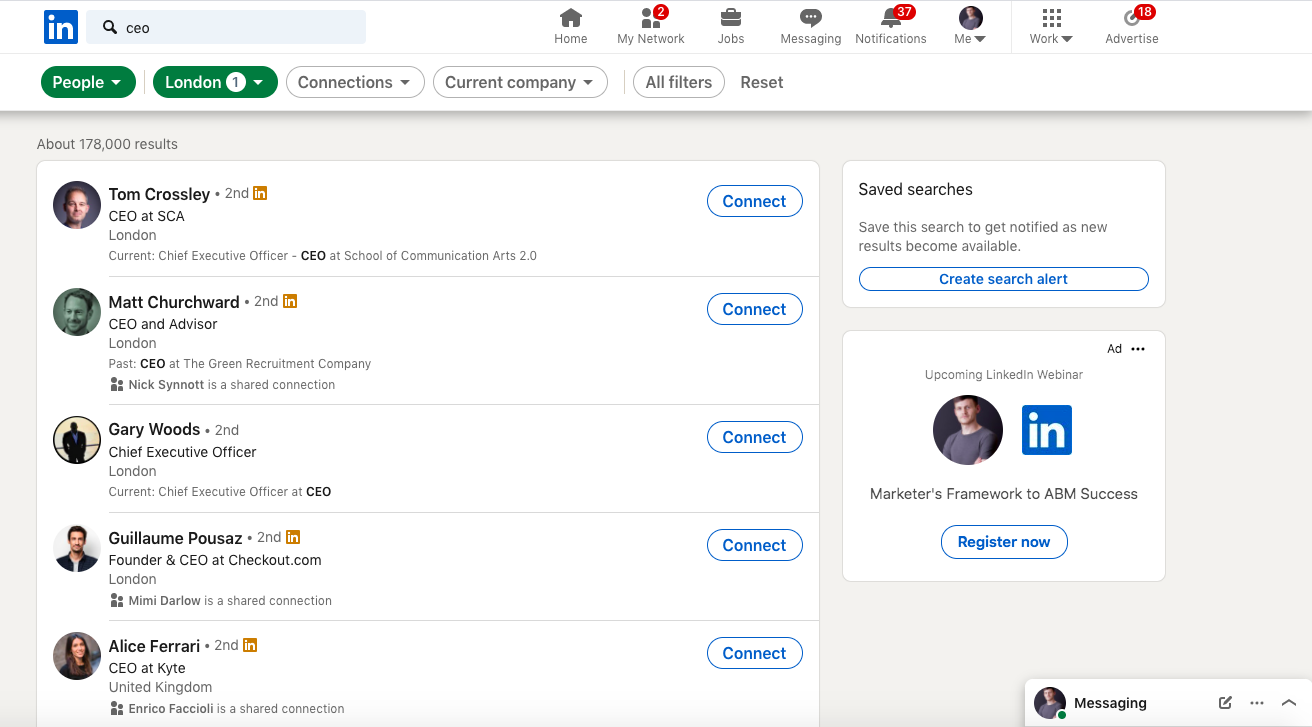
Task: Click the search magnifier icon
Action: click(110, 27)
